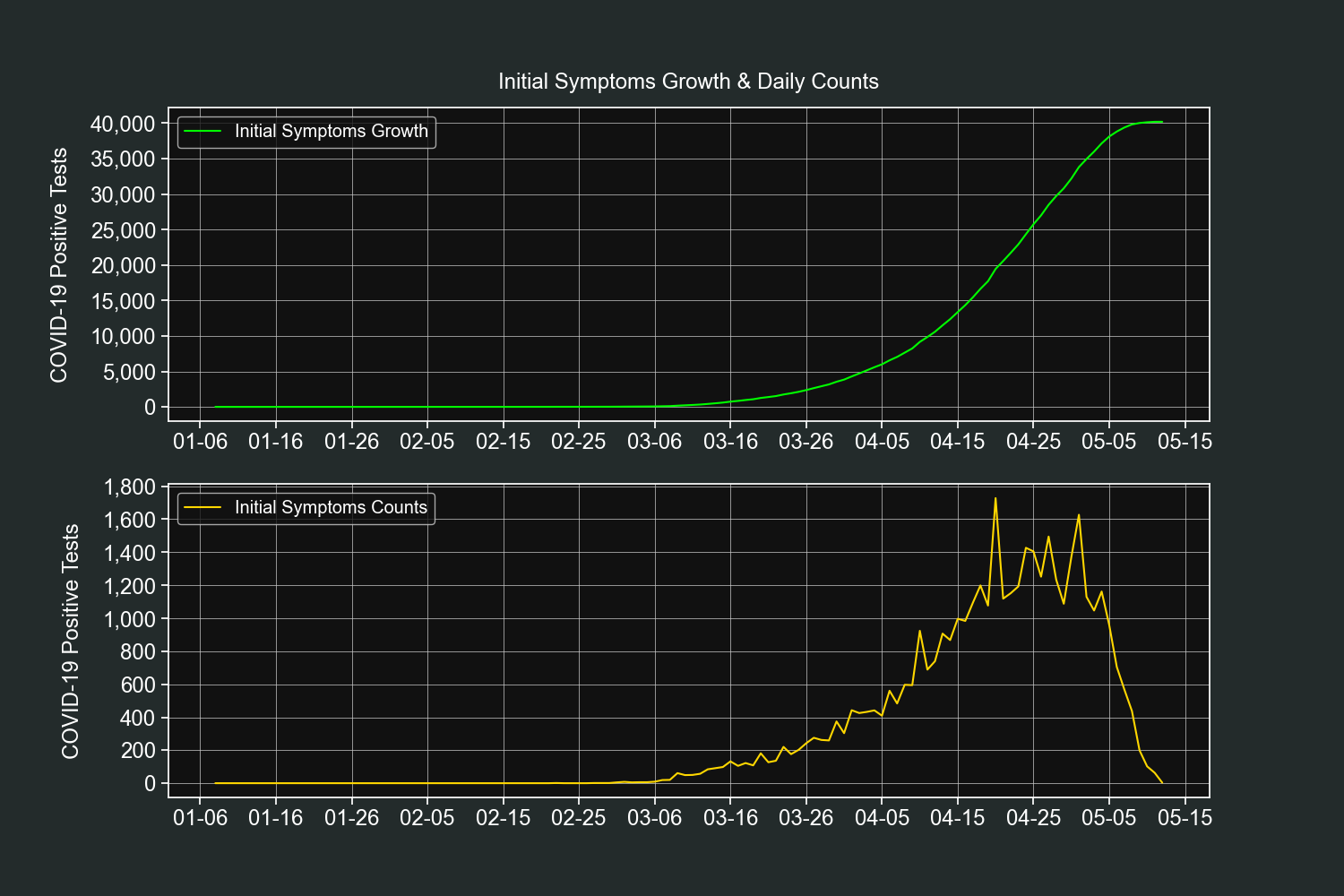Click the 40,000 y-axis tick label
This screenshot has height=896, width=1344.
(x=123, y=124)
